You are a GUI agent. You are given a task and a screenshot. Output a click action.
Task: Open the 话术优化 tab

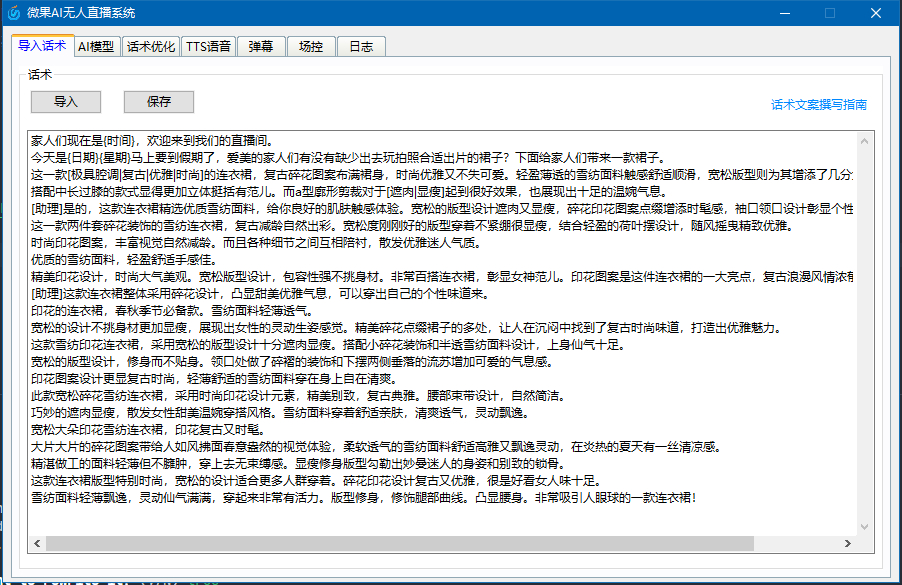[150, 45]
